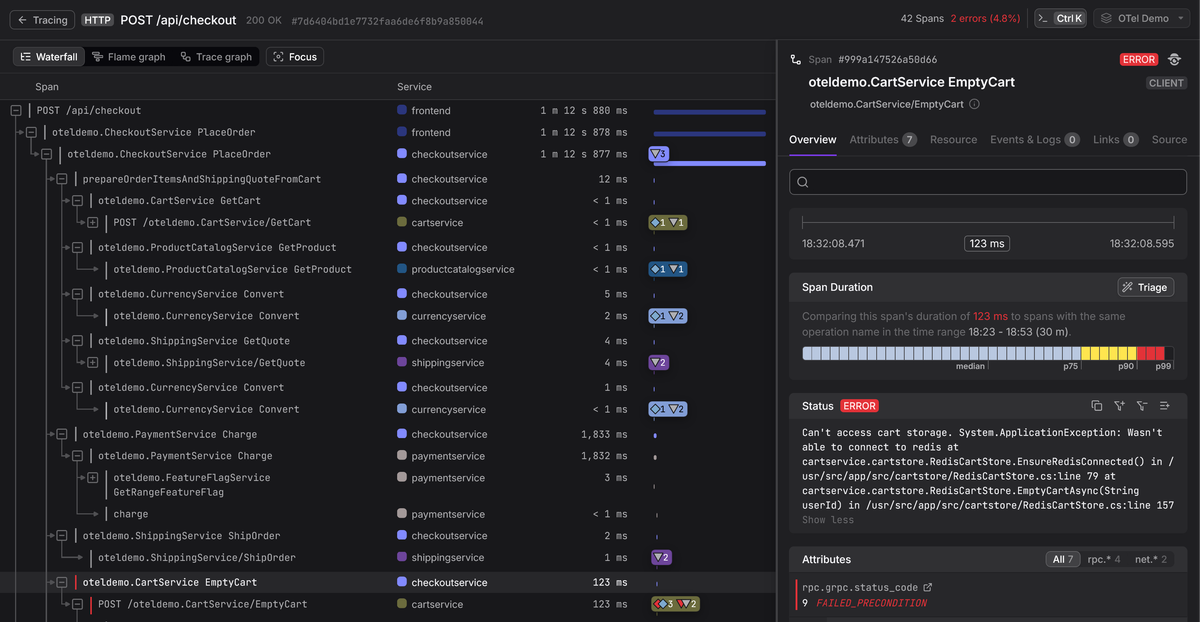Open the Attributes tab
1200x622 pixels.
click(883, 140)
